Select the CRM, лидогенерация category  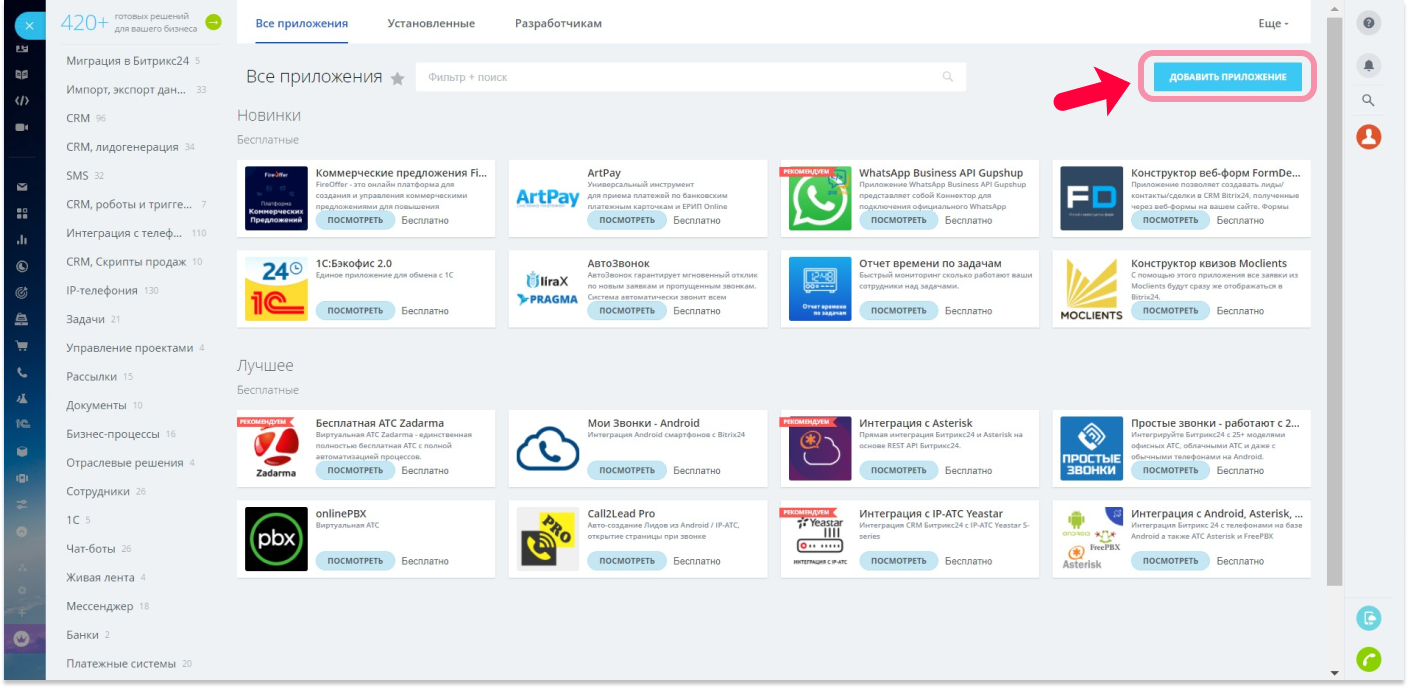pyautogui.click(x=122, y=147)
